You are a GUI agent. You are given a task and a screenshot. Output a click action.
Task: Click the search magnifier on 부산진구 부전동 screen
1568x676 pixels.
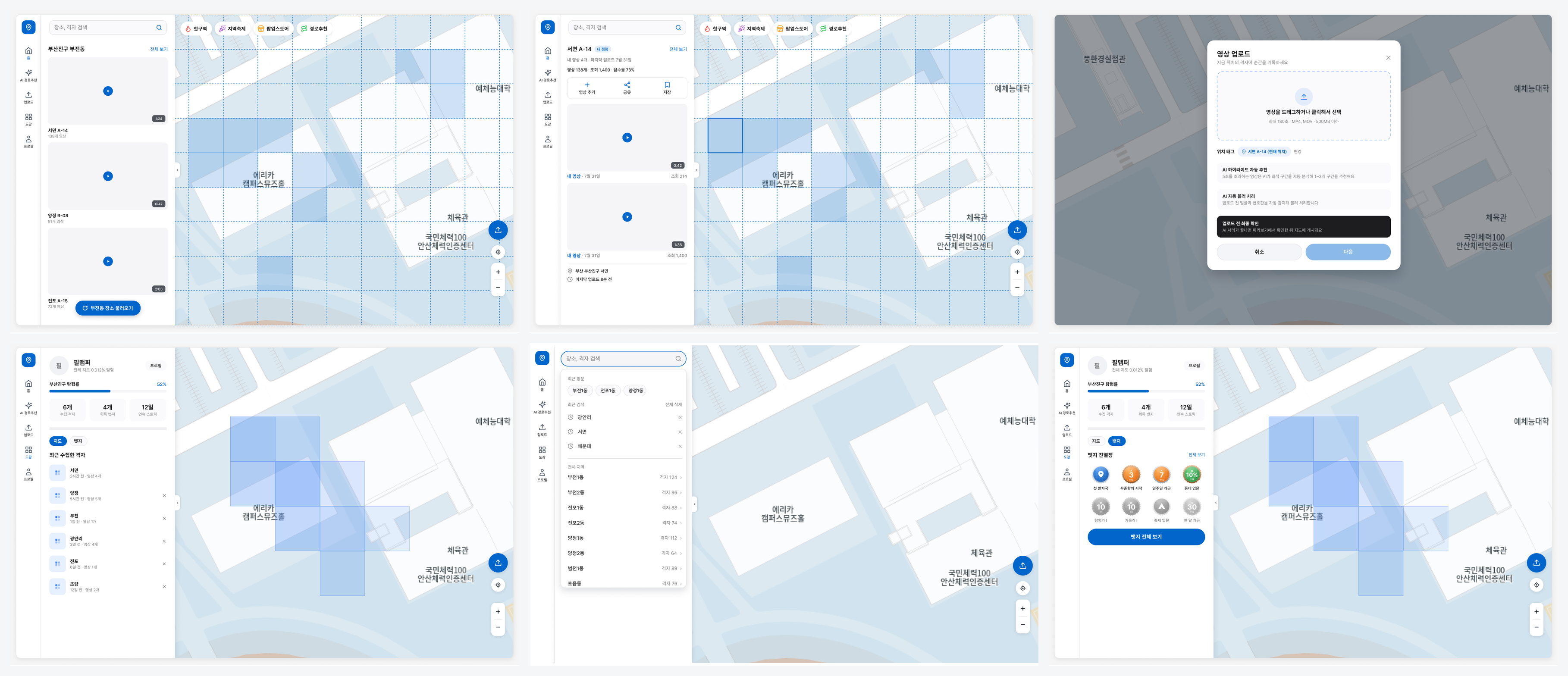click(159, 28)
